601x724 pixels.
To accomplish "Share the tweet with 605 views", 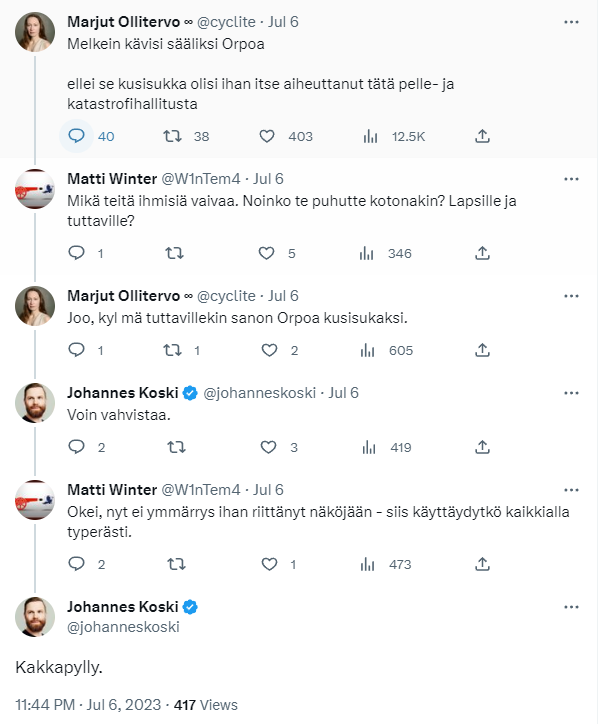I will 482,350.
